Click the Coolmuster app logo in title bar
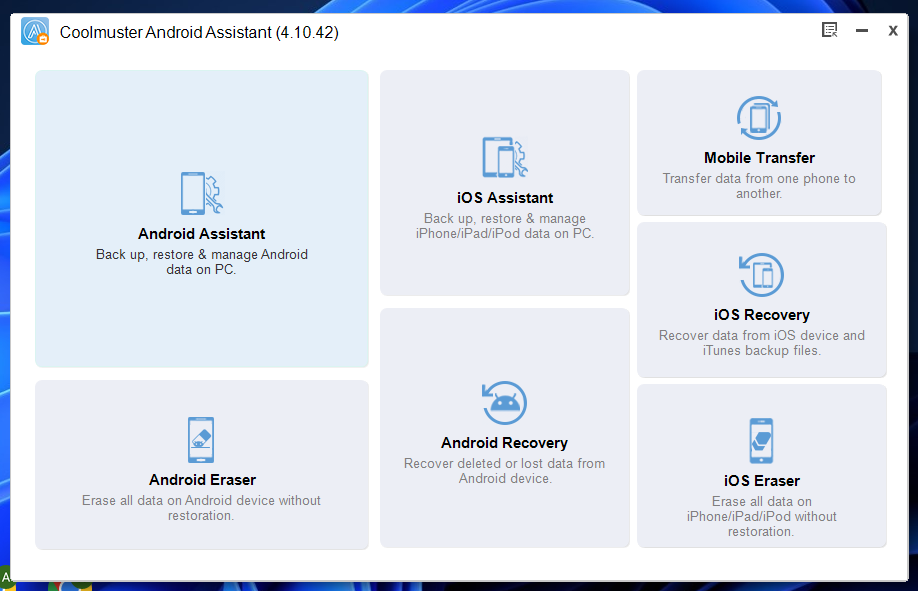 [x=35, y=31]
